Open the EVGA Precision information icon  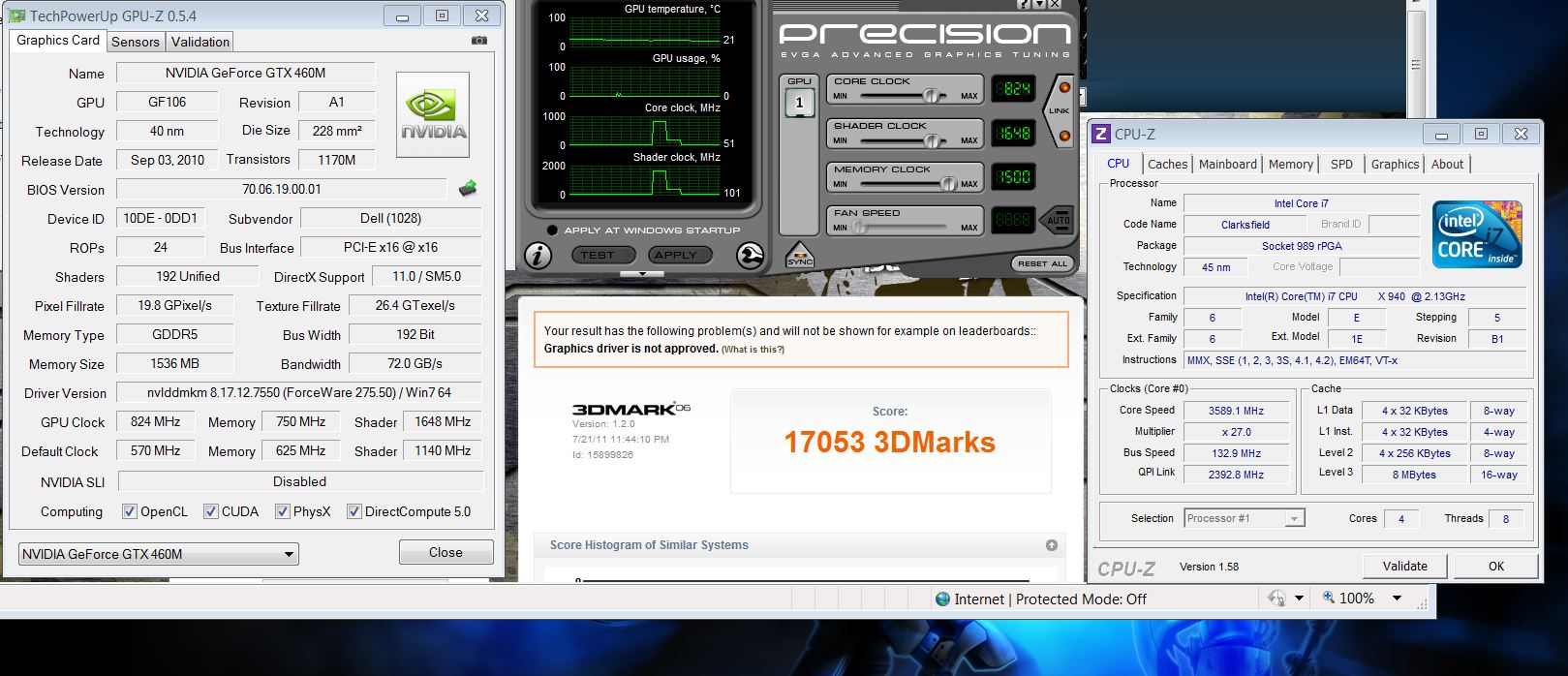(x=538, y=255)
